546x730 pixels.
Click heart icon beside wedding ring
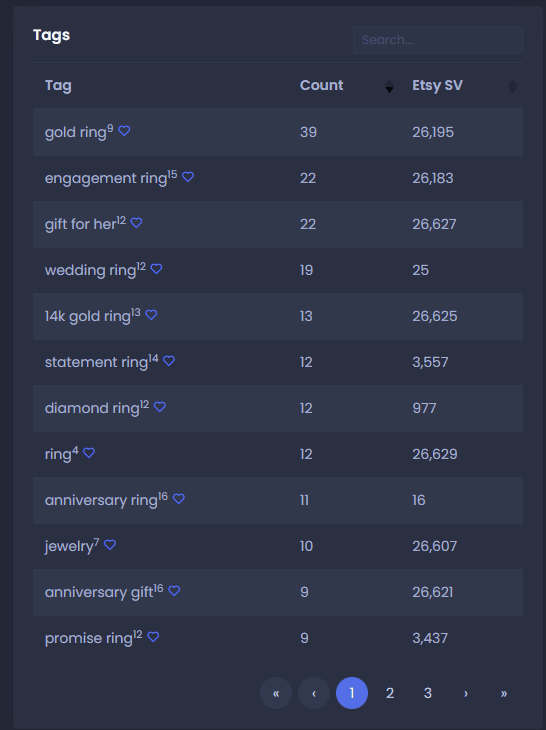point(156,269)
